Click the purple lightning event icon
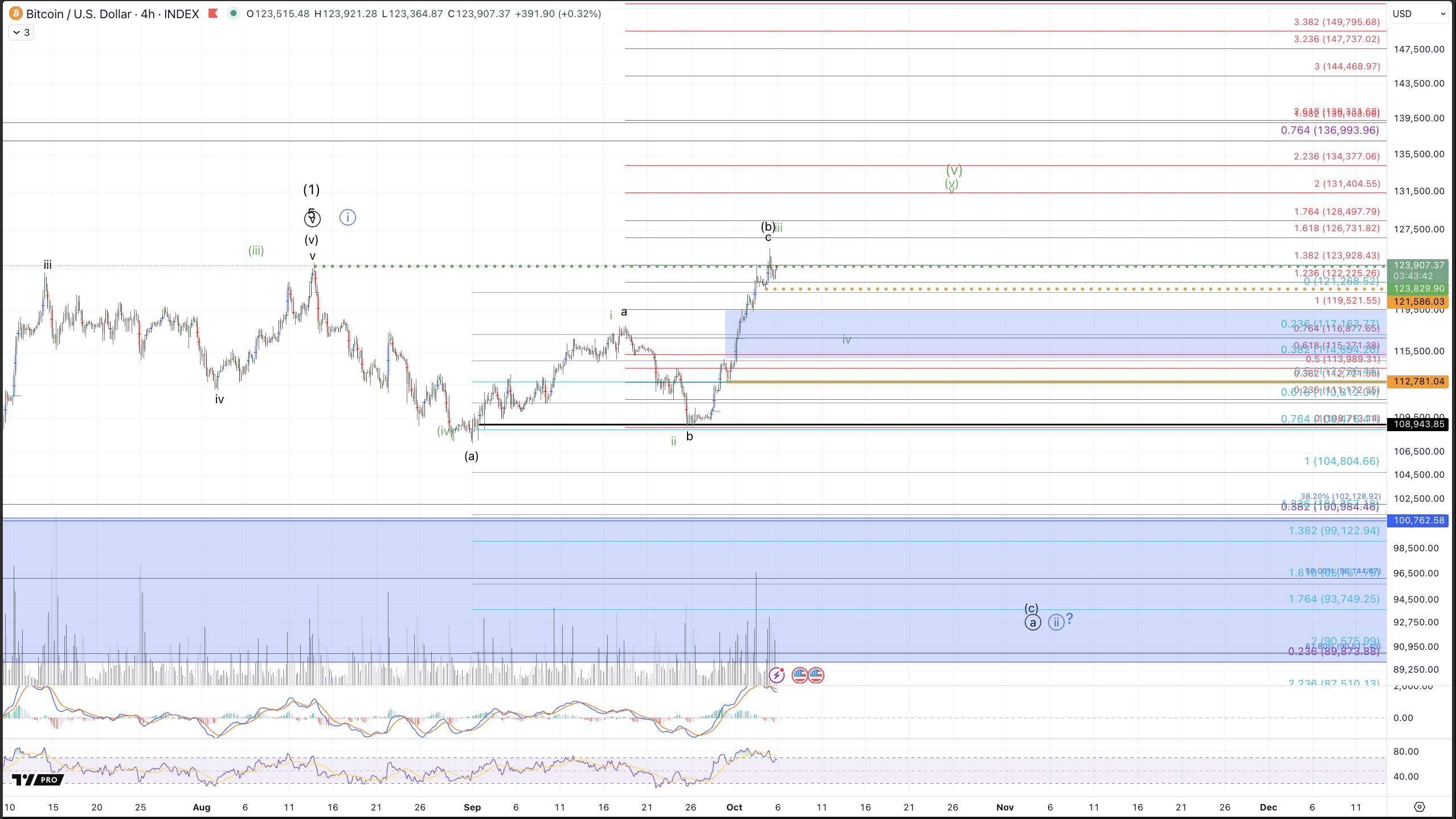Image resolution: width=1456 pixels, height=819 pixels. [776, 675]
